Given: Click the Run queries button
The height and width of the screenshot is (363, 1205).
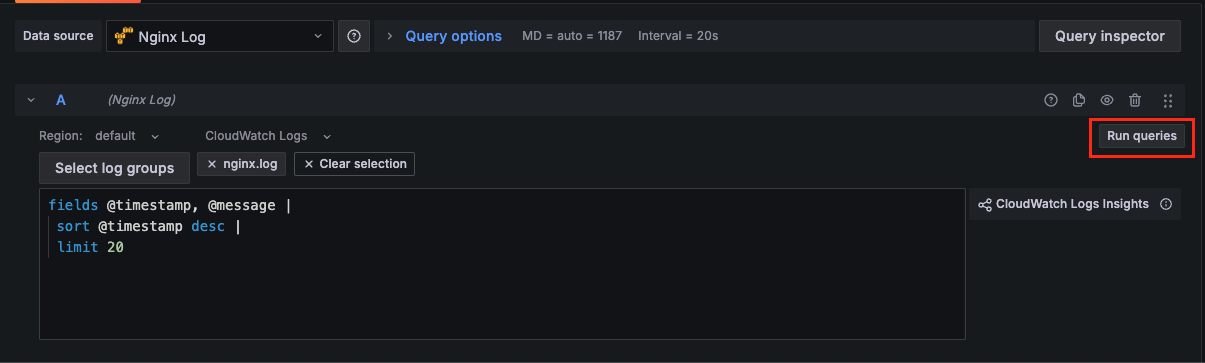Looking at the screenshot, I should pyautogui.click(x=1142, y=136).
